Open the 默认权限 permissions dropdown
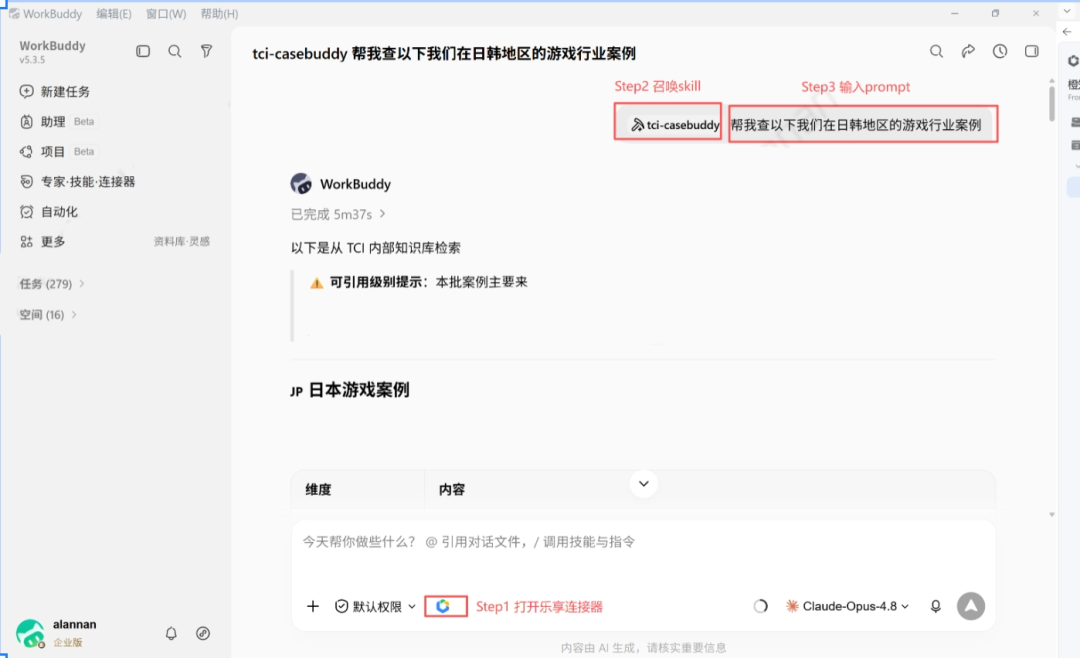 pos(375,606)
